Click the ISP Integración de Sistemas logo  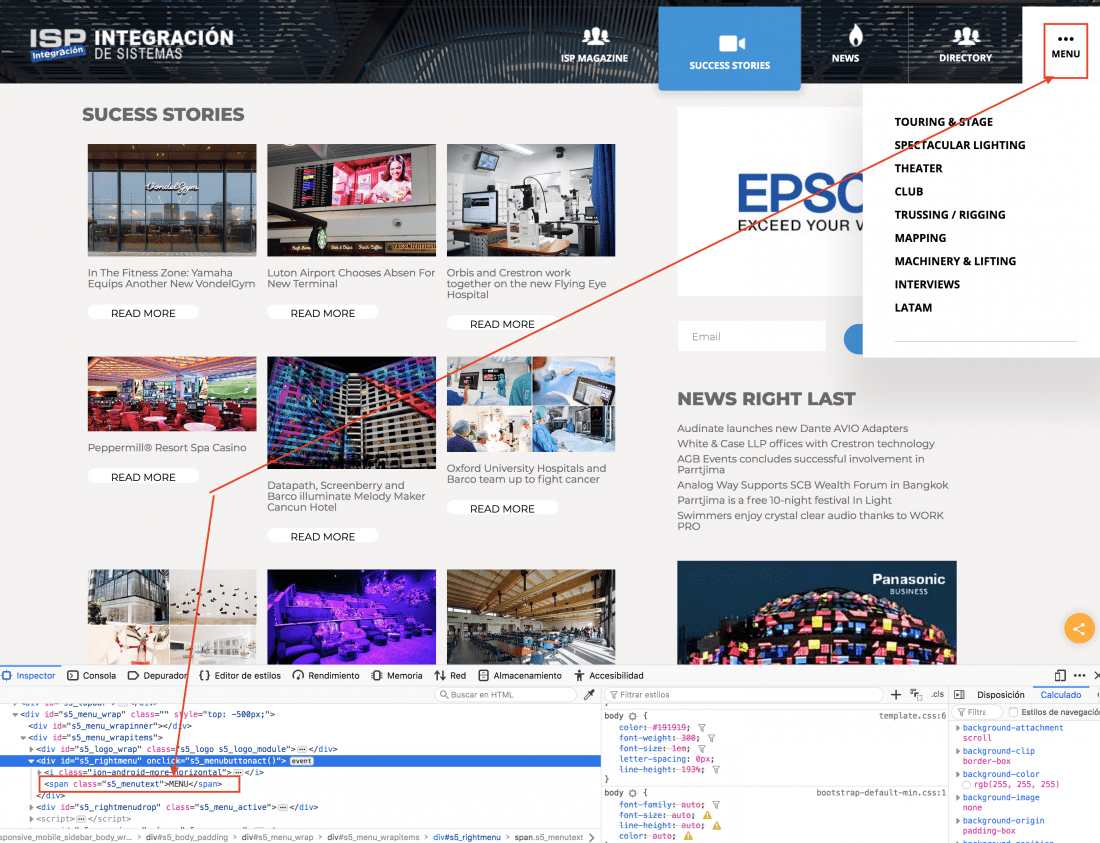(132, 44)
